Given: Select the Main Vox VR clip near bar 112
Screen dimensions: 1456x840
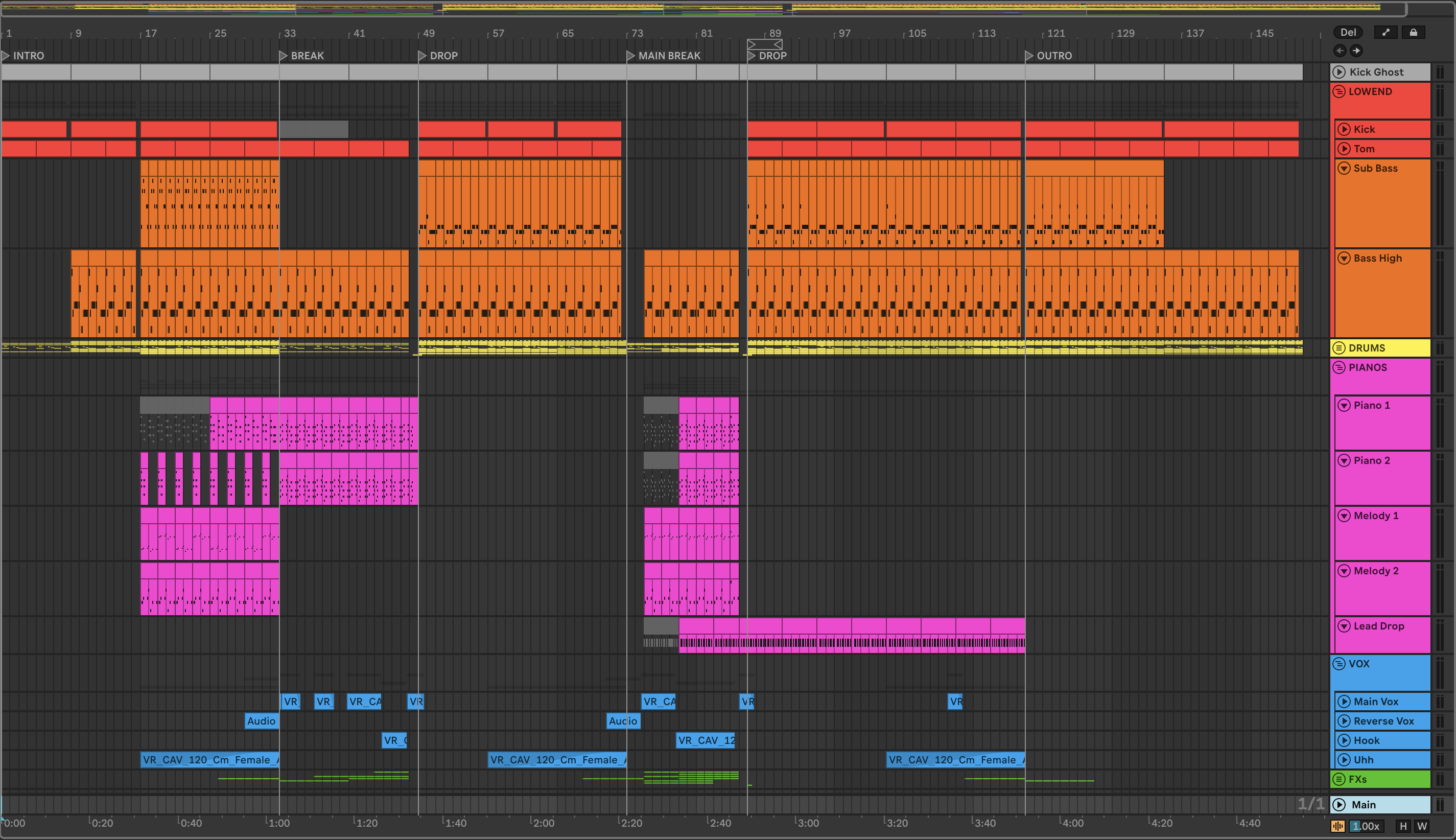Looking at the screenshot, I should click(955, 702).
